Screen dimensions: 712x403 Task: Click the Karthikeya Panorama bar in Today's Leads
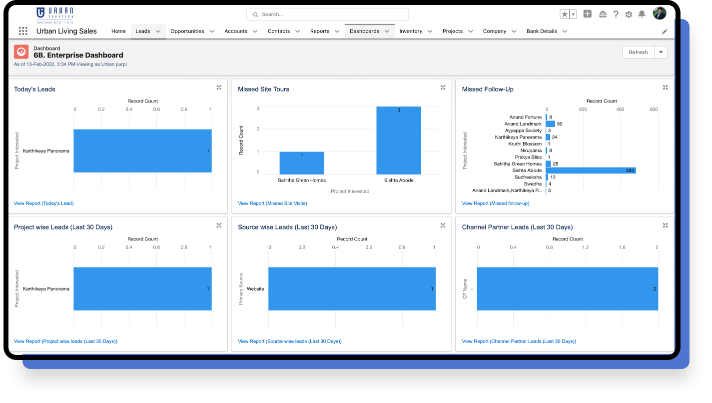143,151
